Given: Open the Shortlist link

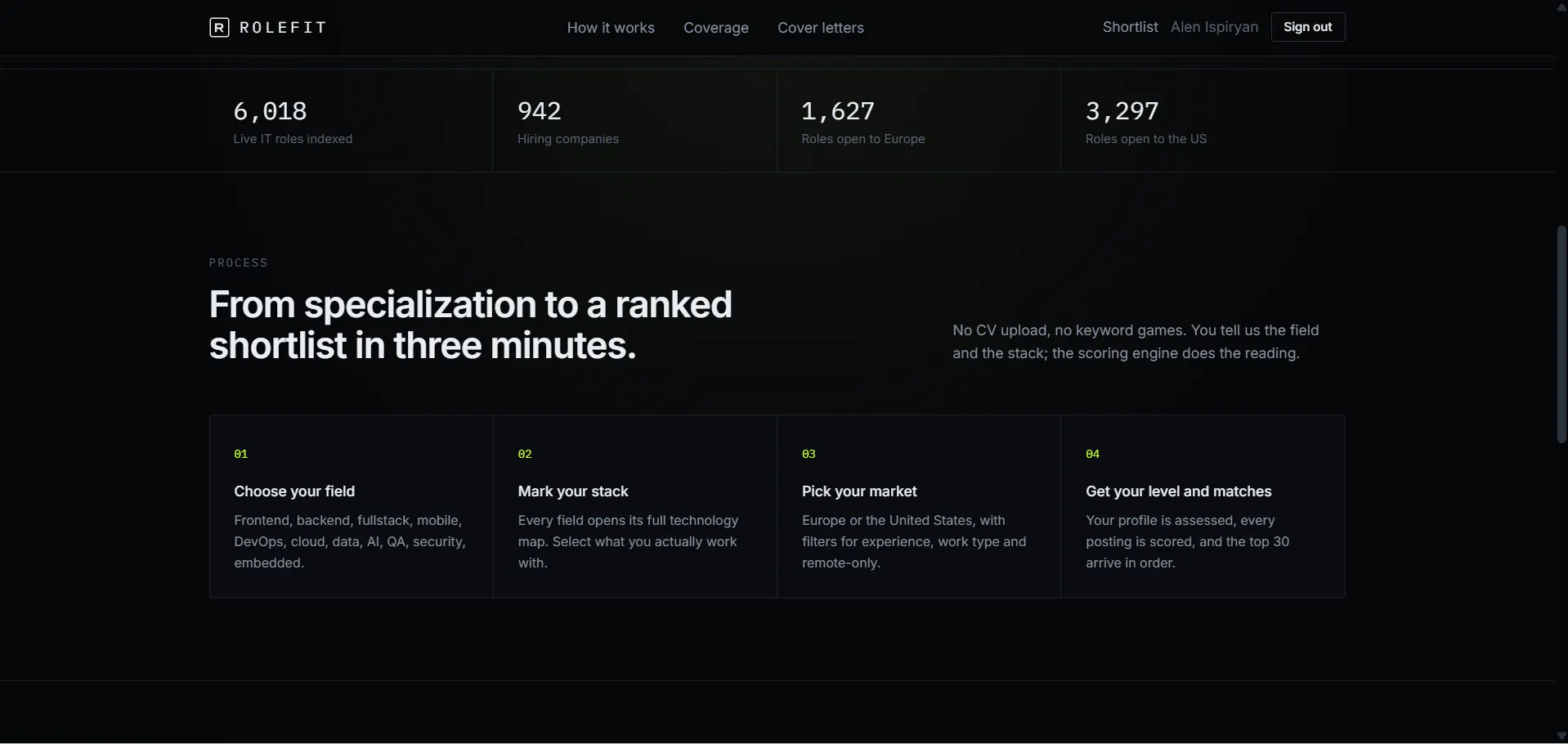Looking at the screenshot, I should pyautogui.click(x=1130, y=27).
